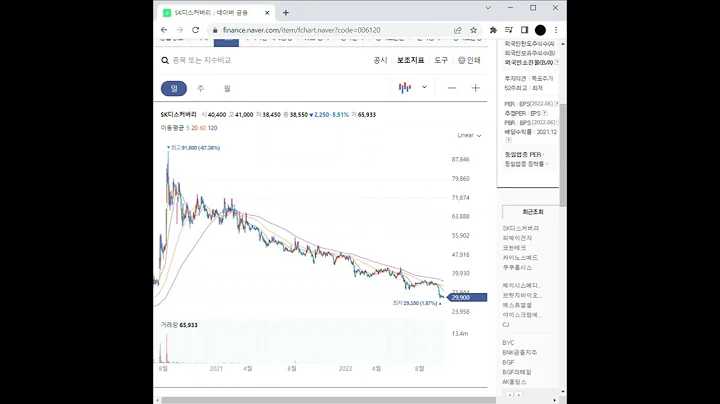Open 코윈테크 in recent list
Image resolution: width=720 pixels, height=404 pixels.
pyautogui.click(x=514, y=247)
